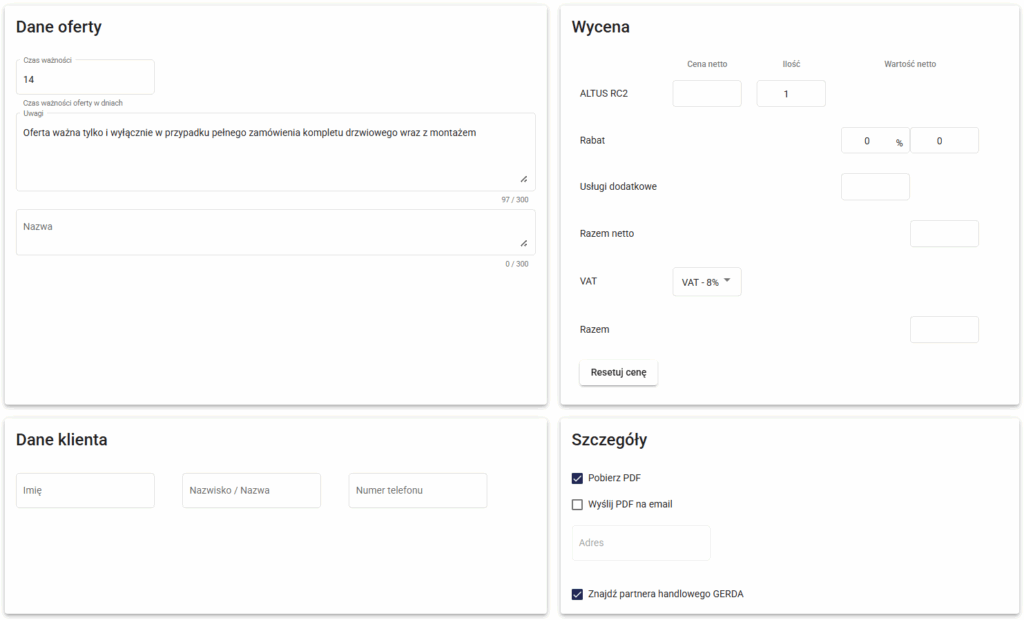Open the VAT rate dropdown

pyautogui.click(x=706, y=282)
